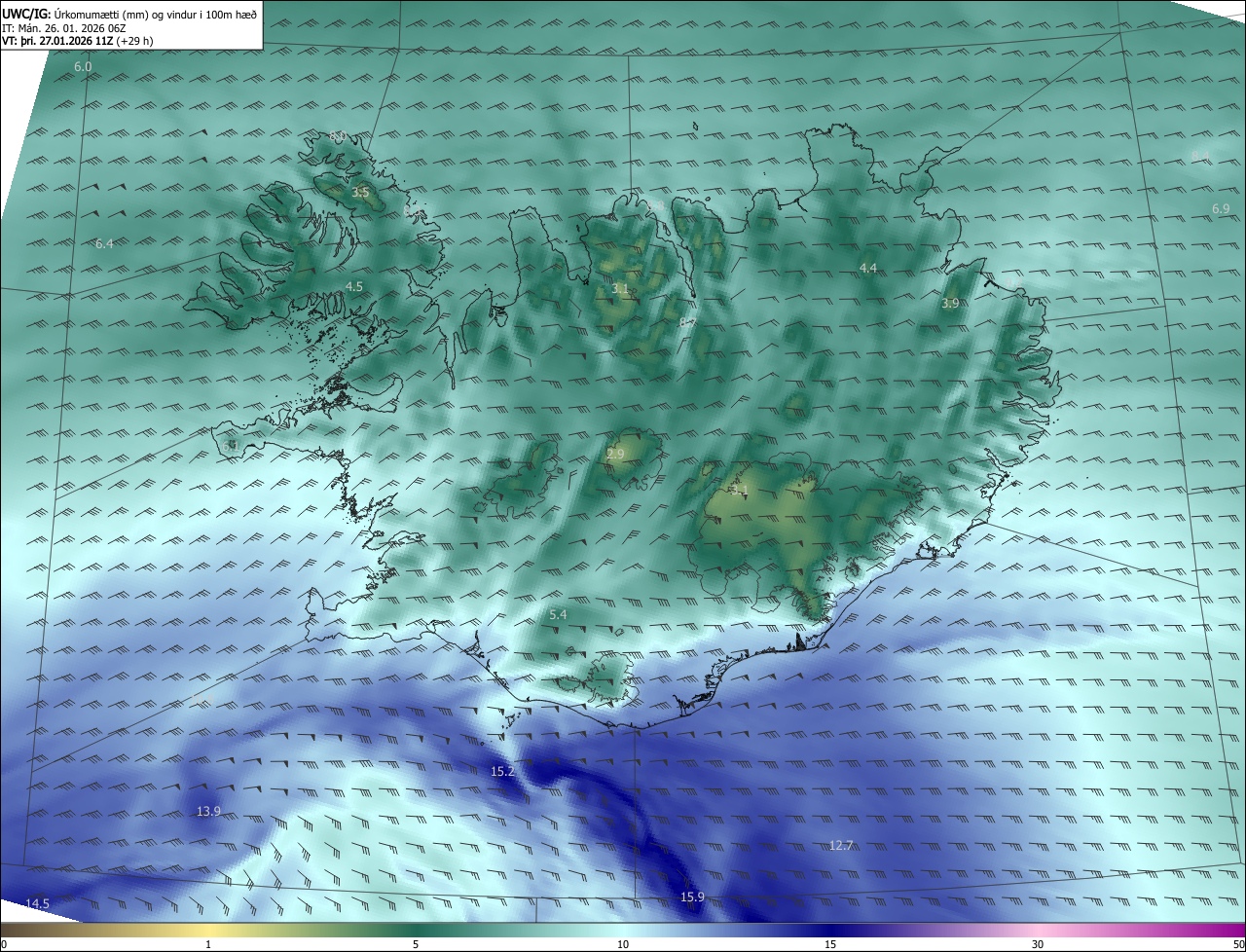Image resolution: width=1246 pixels, height=952 pixels.
Task: Click the 4.4 value label
Action: 867,268
